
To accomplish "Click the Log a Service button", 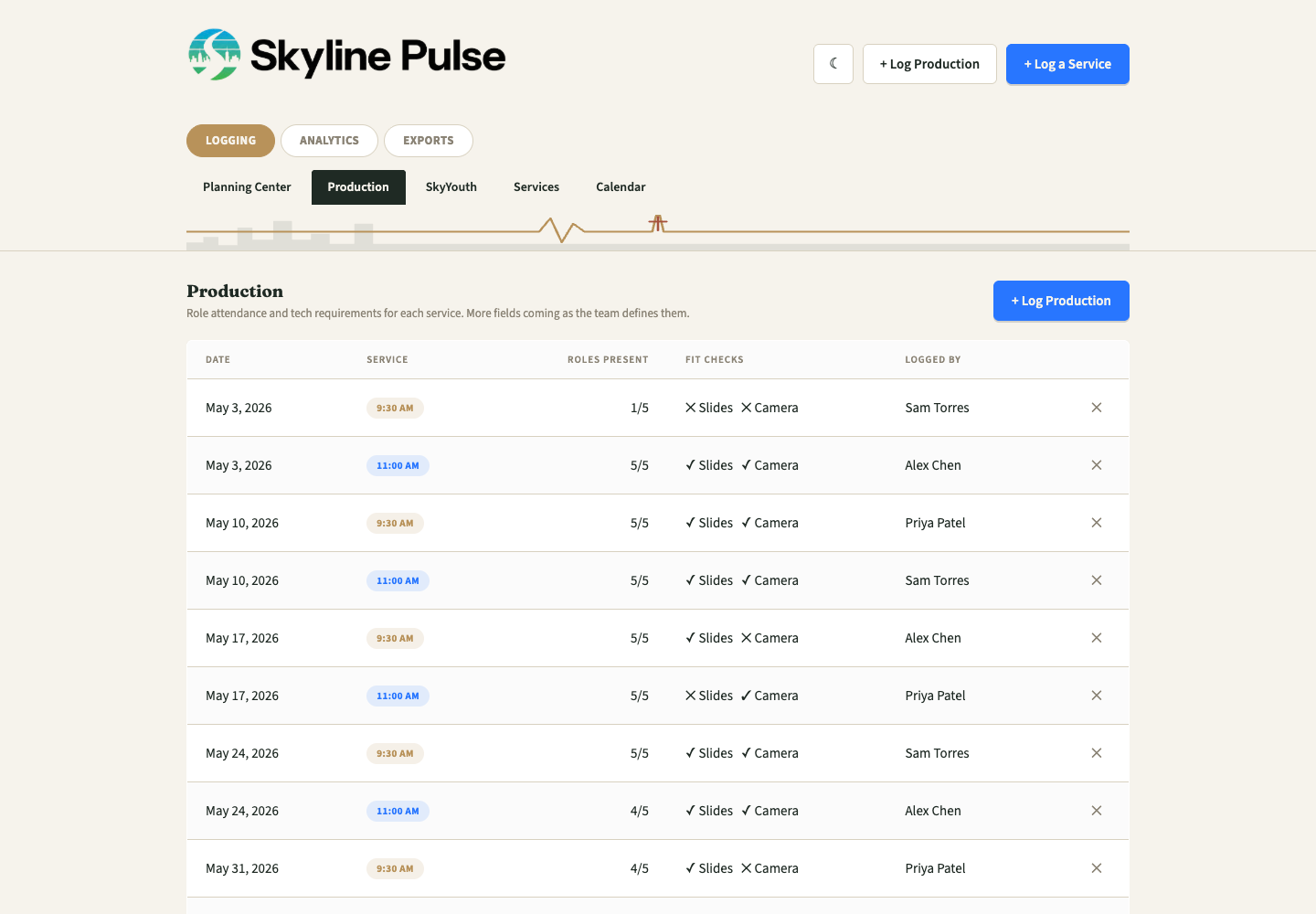I will (1067, 64).
